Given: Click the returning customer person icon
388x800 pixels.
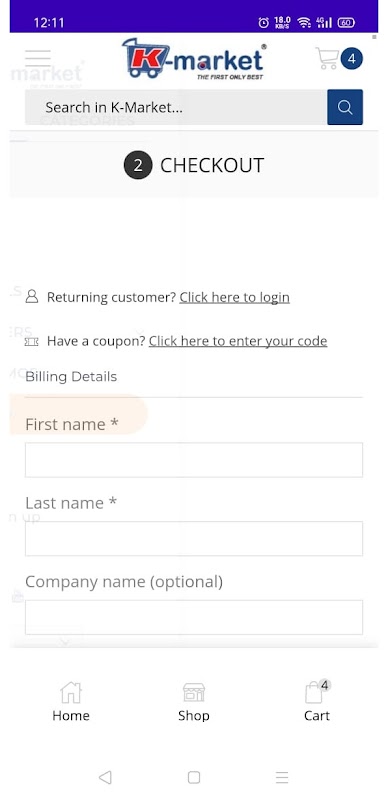Looking at the screenshot, I should pos(32,296).
